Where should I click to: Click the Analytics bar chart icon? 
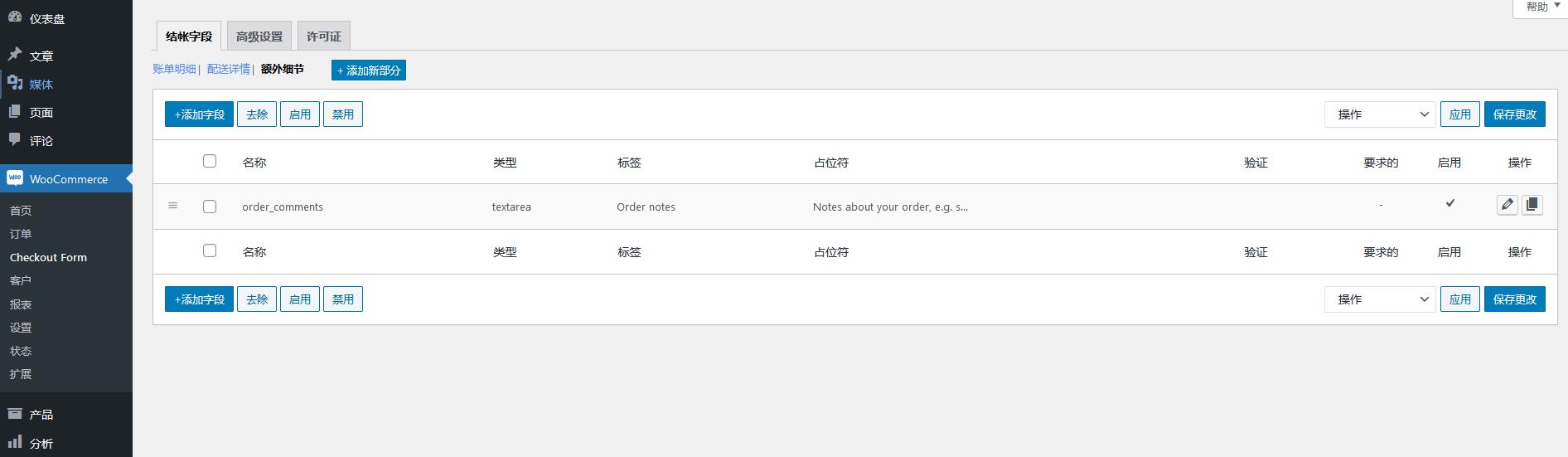(x=15, y=441)
